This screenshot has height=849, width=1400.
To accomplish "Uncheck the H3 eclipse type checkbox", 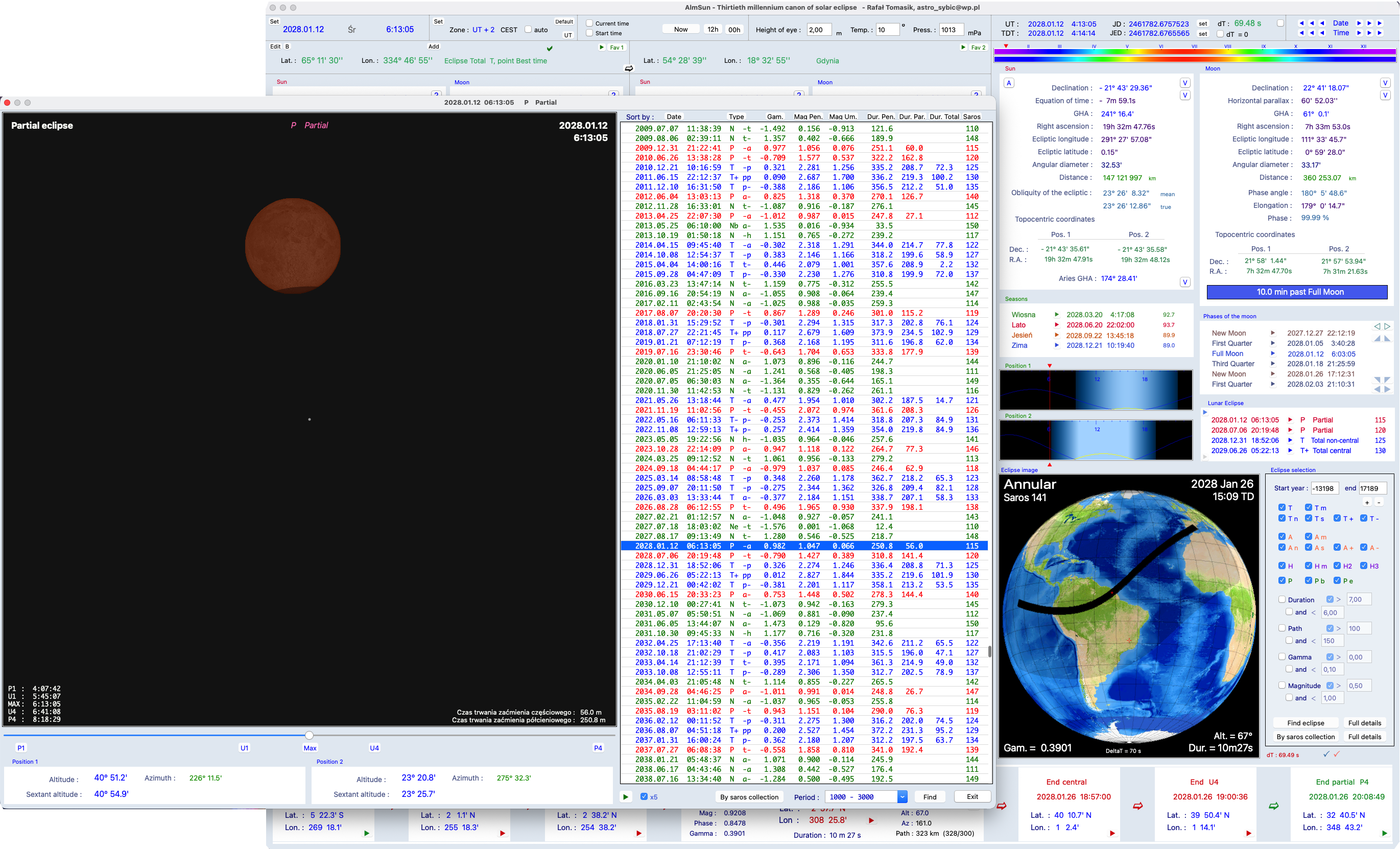I will coord(1364,566).
